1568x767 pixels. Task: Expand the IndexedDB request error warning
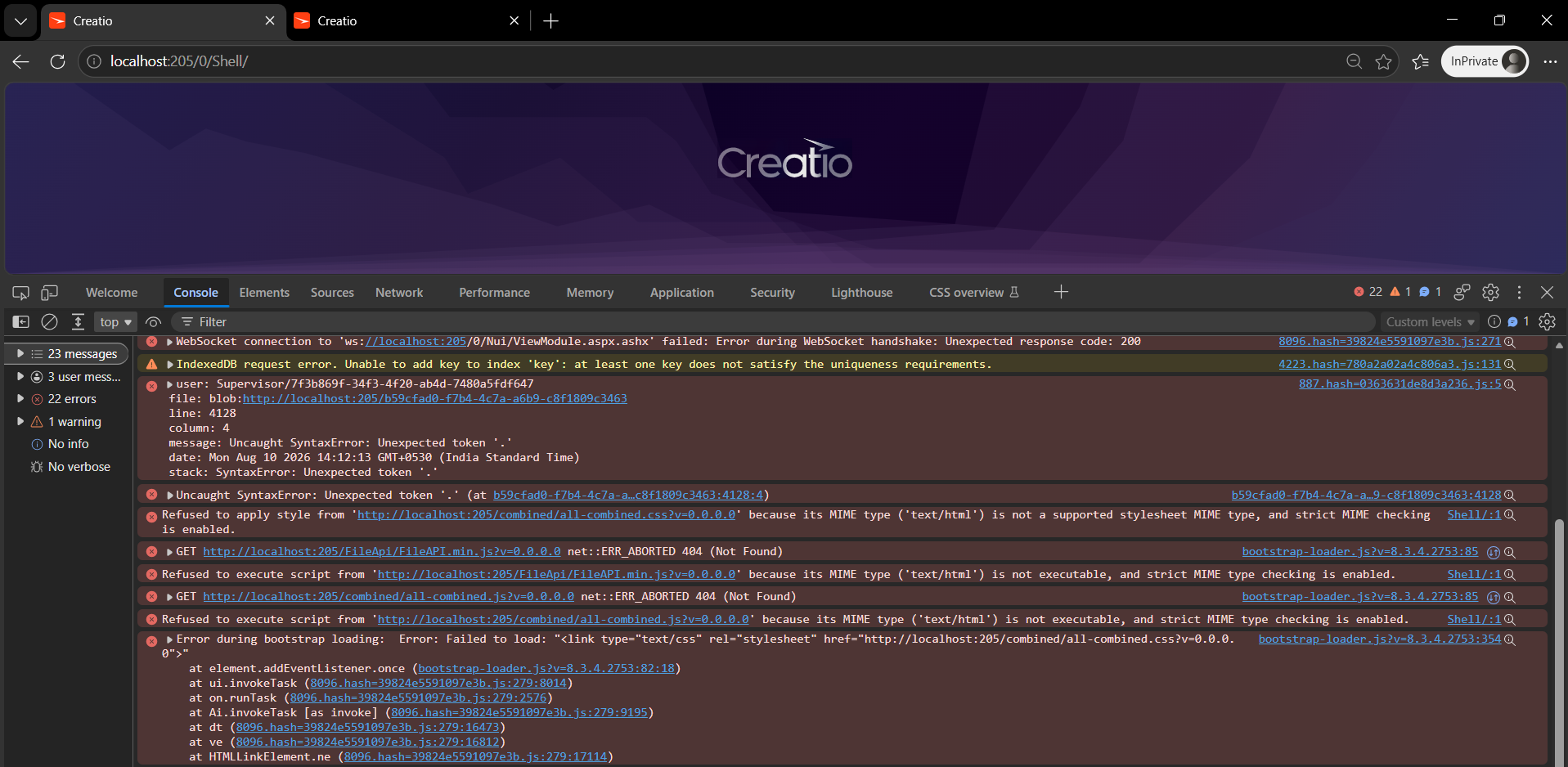169,365
